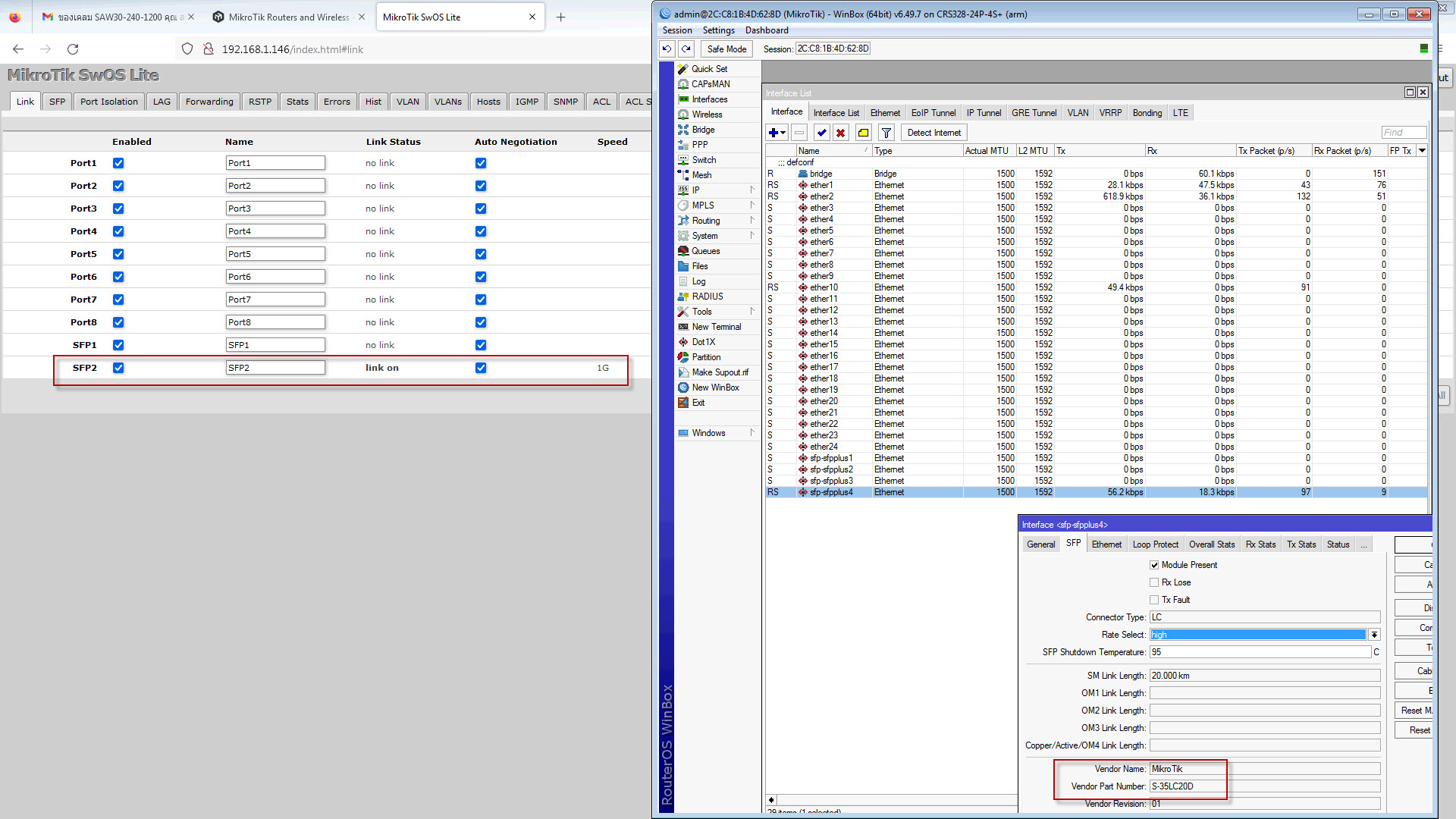Click the blue plus add interface icon
This screenshot has width=1456, height=819.
click(x=773, y=133)
